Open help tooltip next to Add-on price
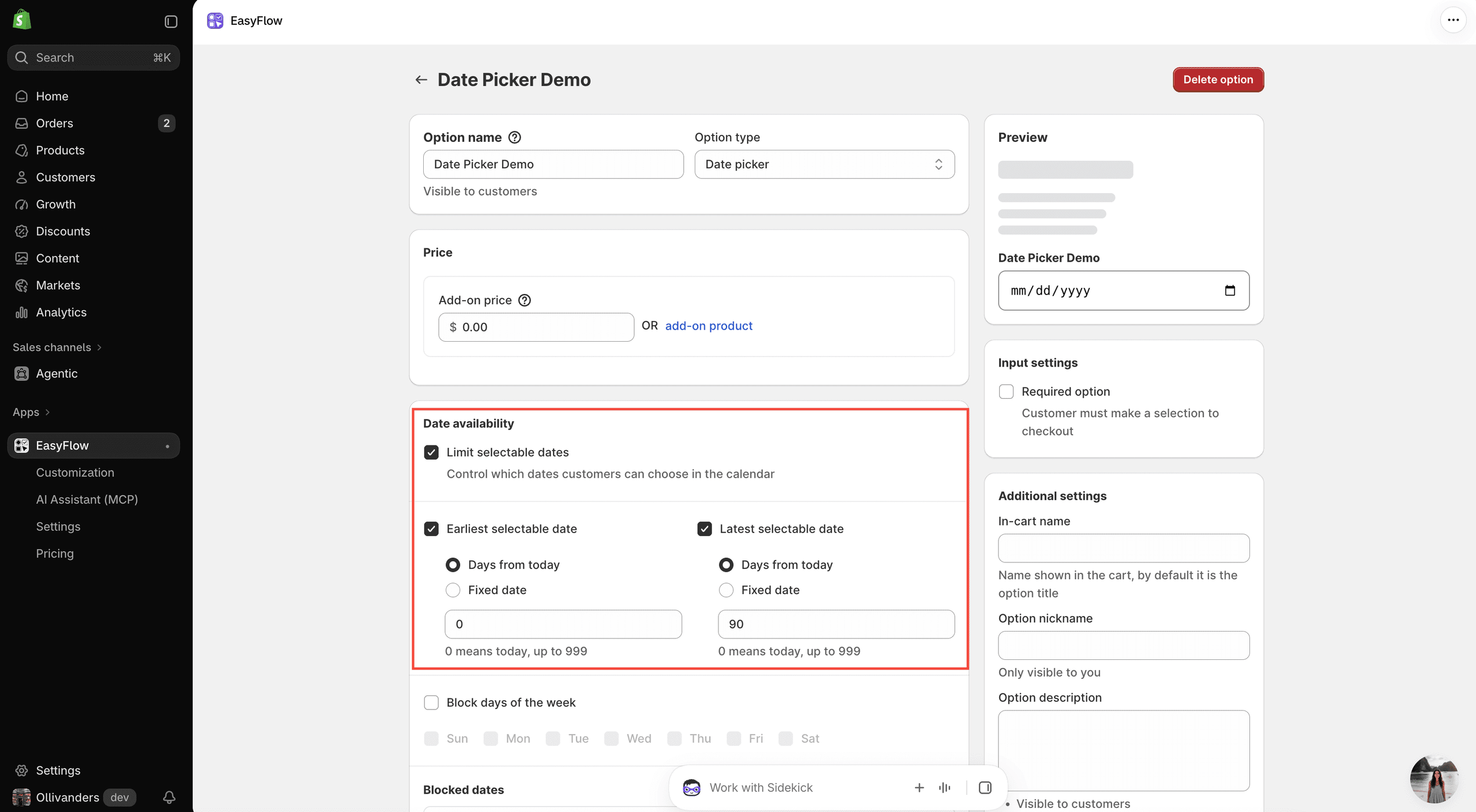 pyautogui.click(x=524, y=300)
